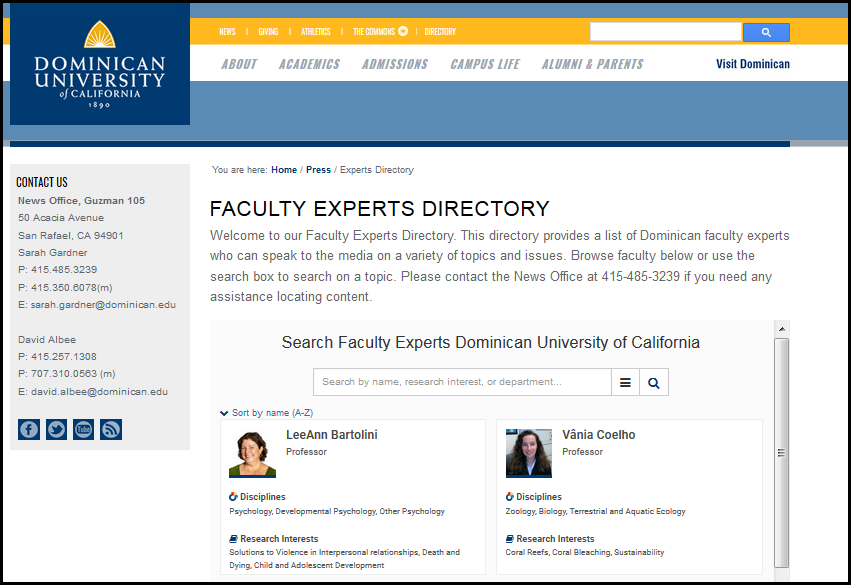Click the Visit Dominican link
The width and height of the screenshot is (851, 585).
coord(753,64)
